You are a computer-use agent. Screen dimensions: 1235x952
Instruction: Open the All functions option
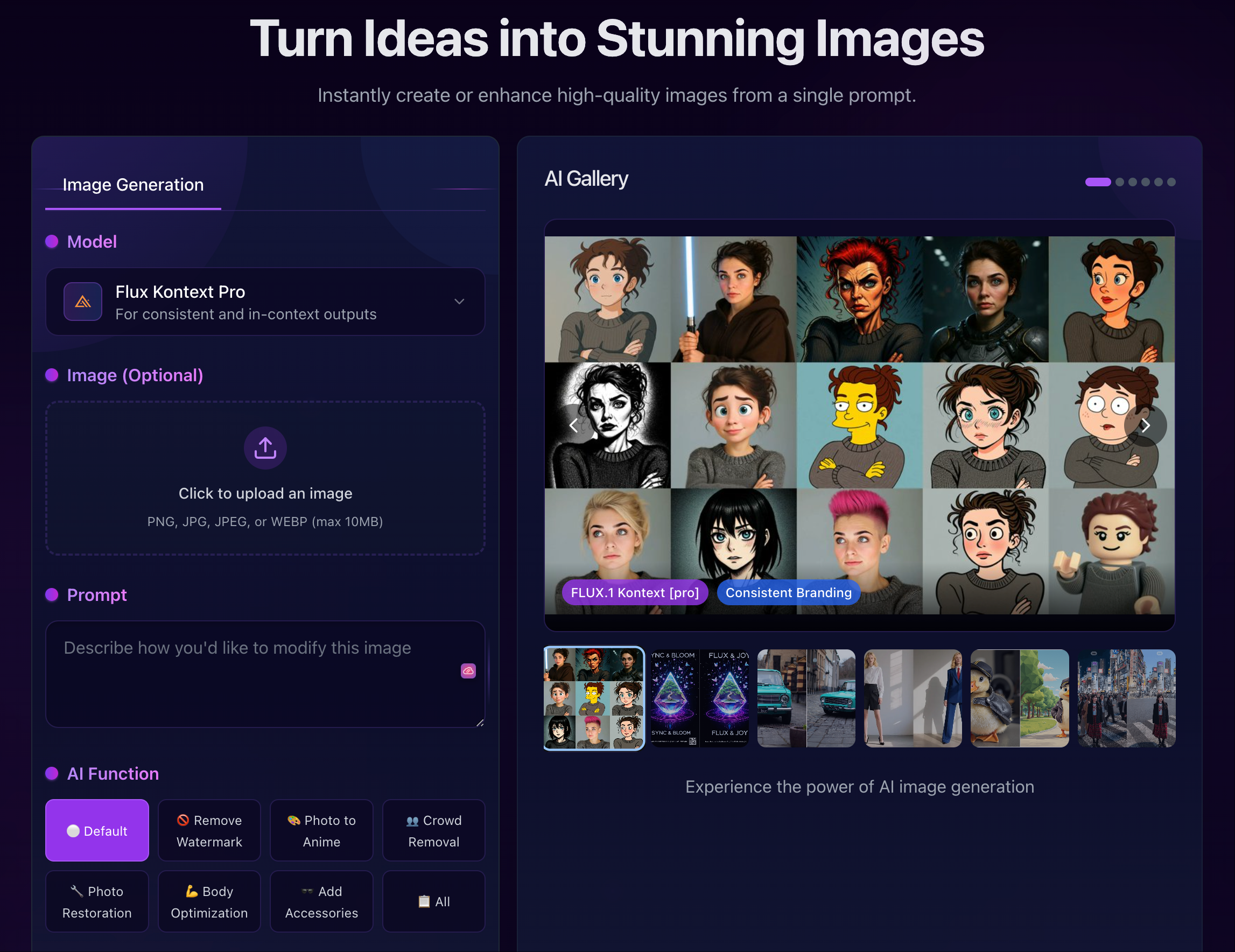(434, 902)
